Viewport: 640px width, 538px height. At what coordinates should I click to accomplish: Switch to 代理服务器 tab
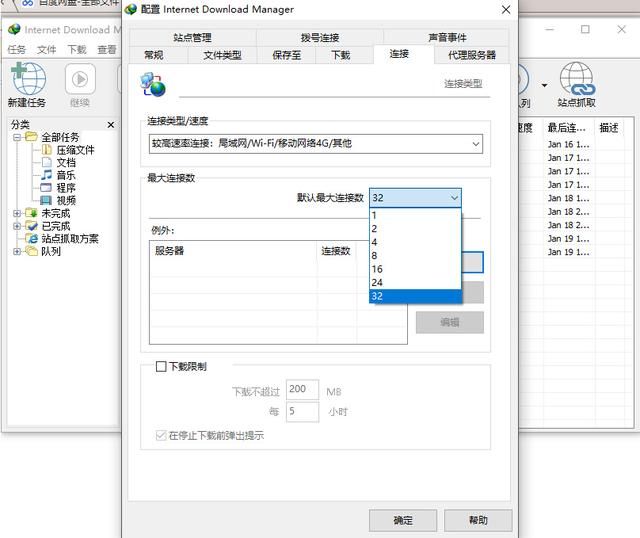tap(472, 55)
